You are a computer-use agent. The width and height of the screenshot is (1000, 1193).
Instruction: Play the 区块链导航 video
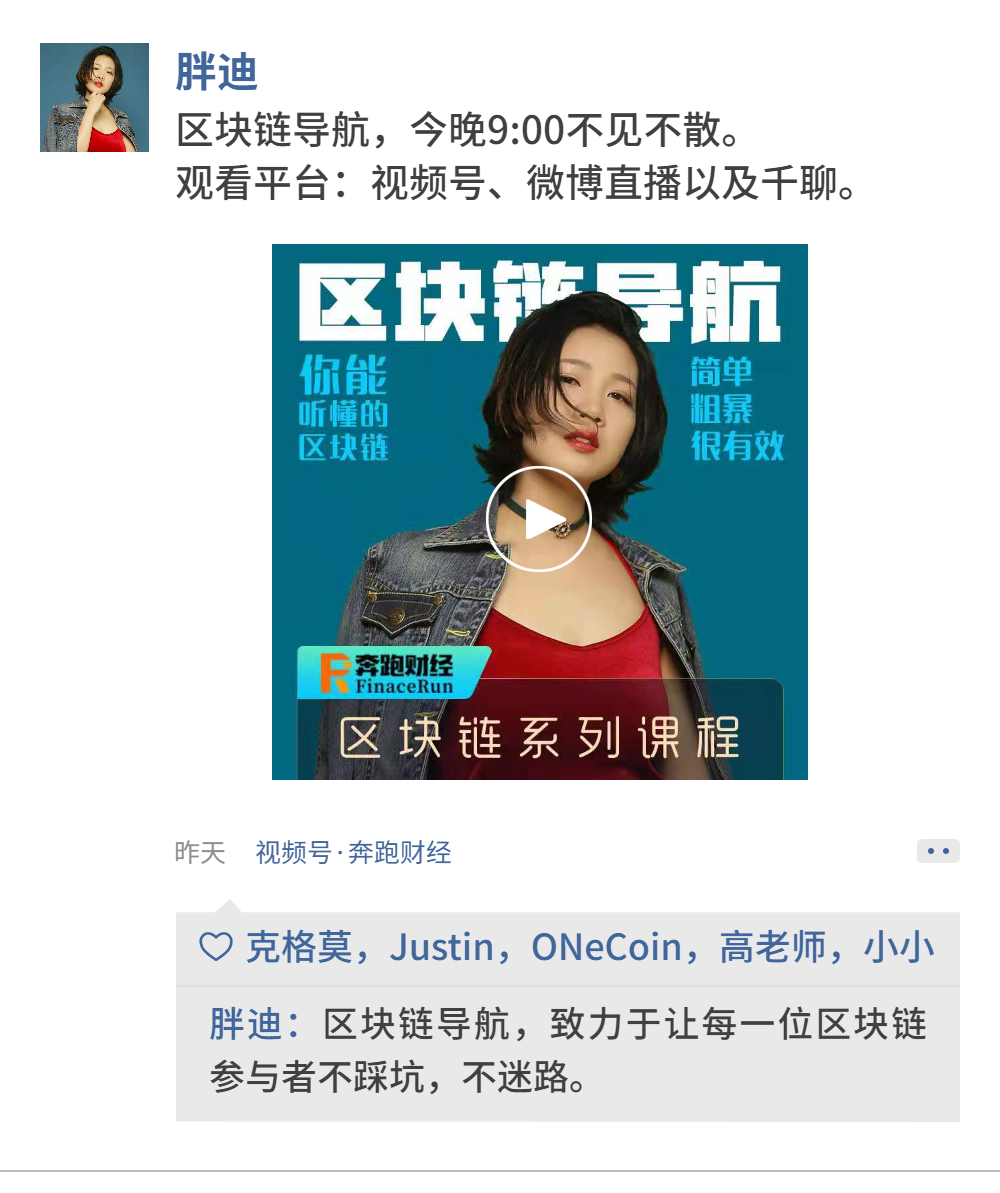pyautogui.click(x=539, y=520)
